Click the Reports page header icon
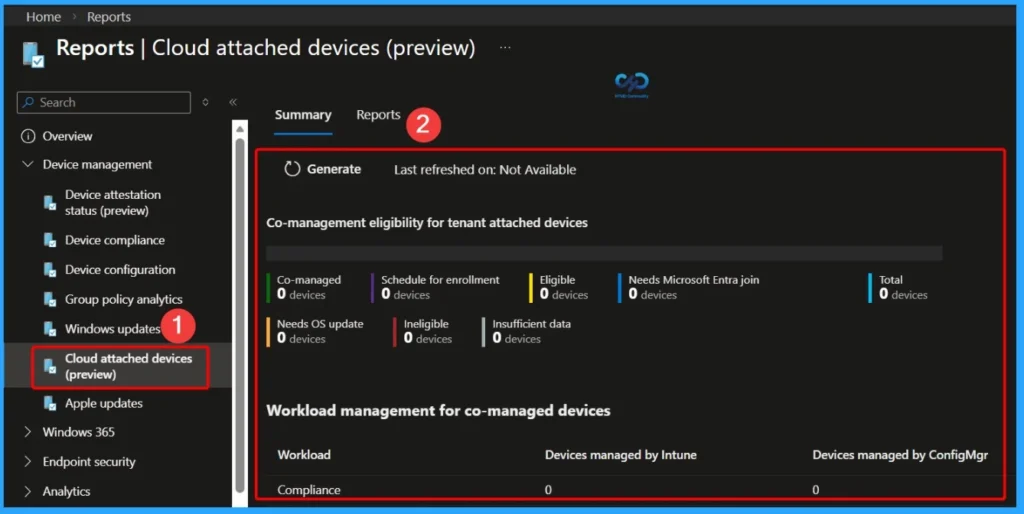The width and height of the screenshot is (1024, 514). (33, 54)
